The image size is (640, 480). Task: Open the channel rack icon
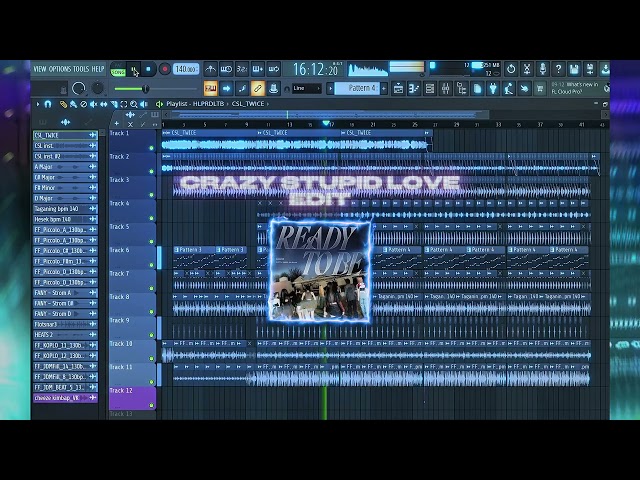(x=414, y=88)
